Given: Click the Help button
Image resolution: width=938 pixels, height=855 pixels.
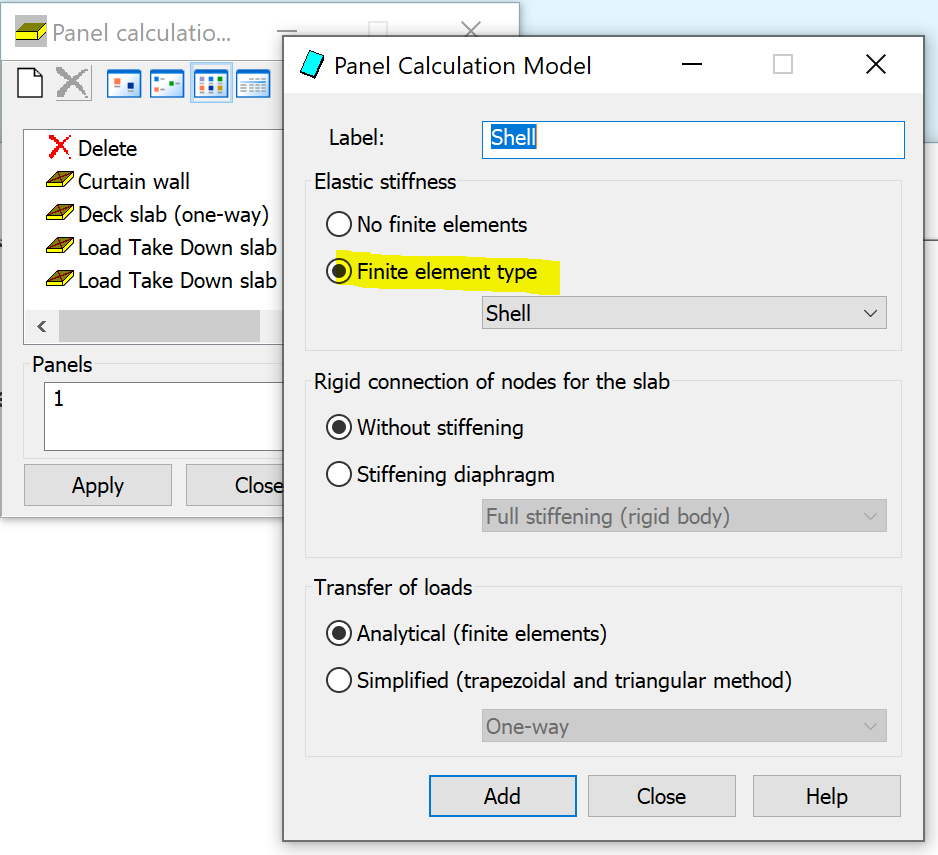Looking at the screenshot, I should point(826,796).
